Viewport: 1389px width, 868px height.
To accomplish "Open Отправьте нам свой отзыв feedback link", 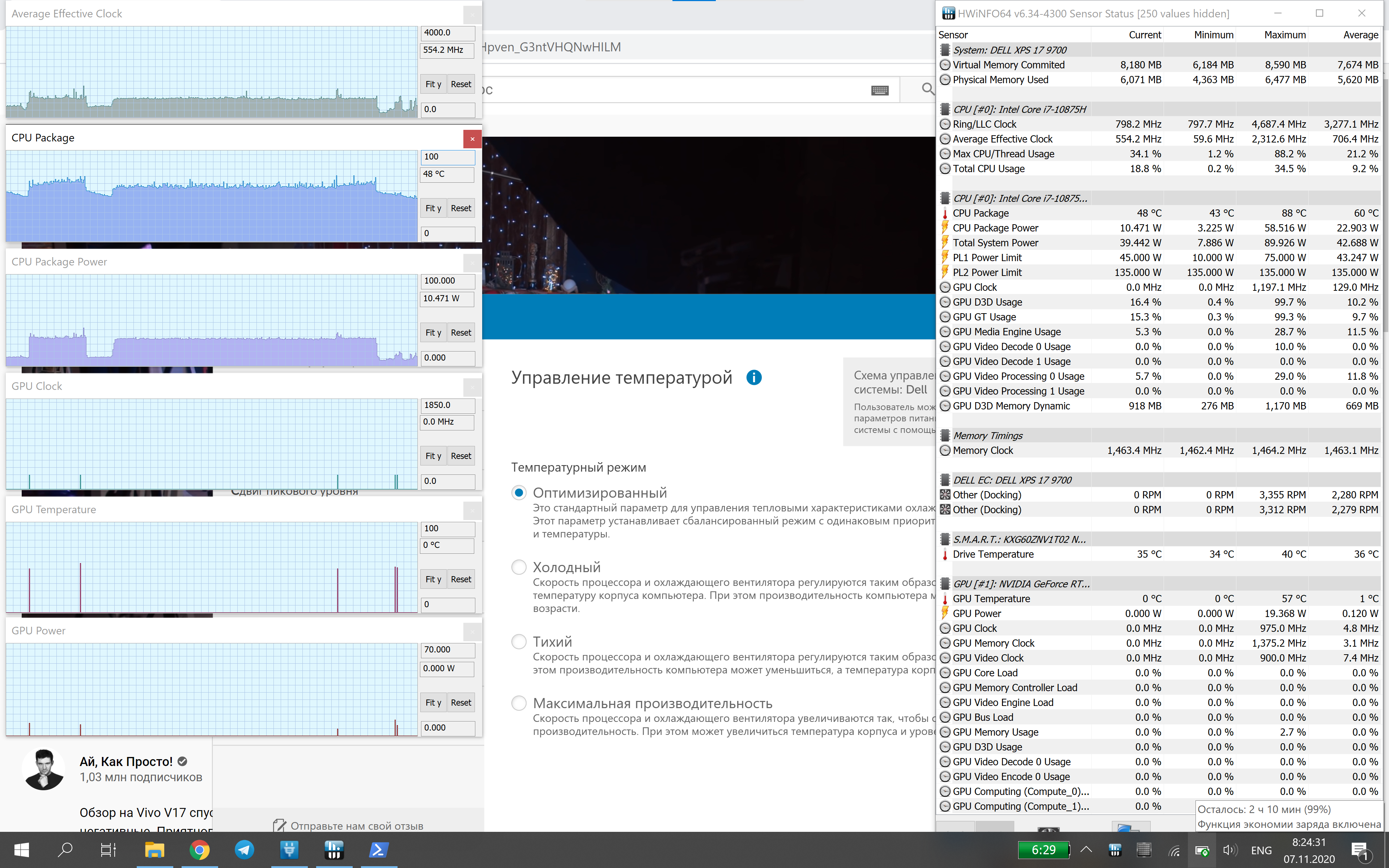I will (348, 826).
